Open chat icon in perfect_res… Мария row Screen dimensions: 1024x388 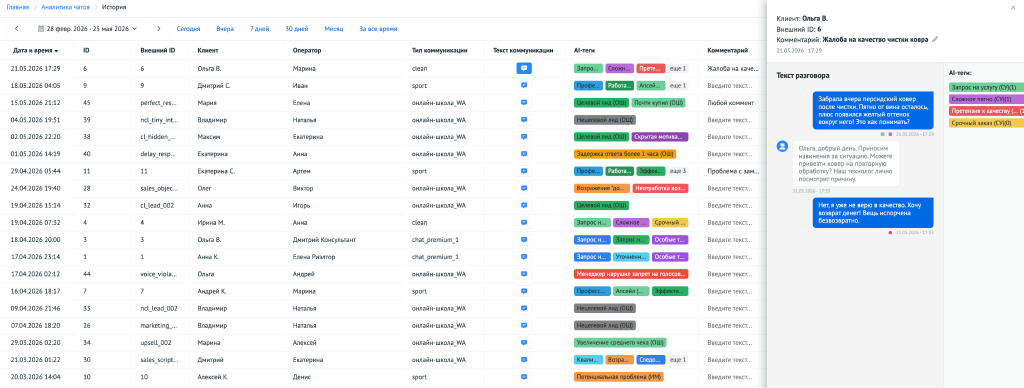[524, 103]
